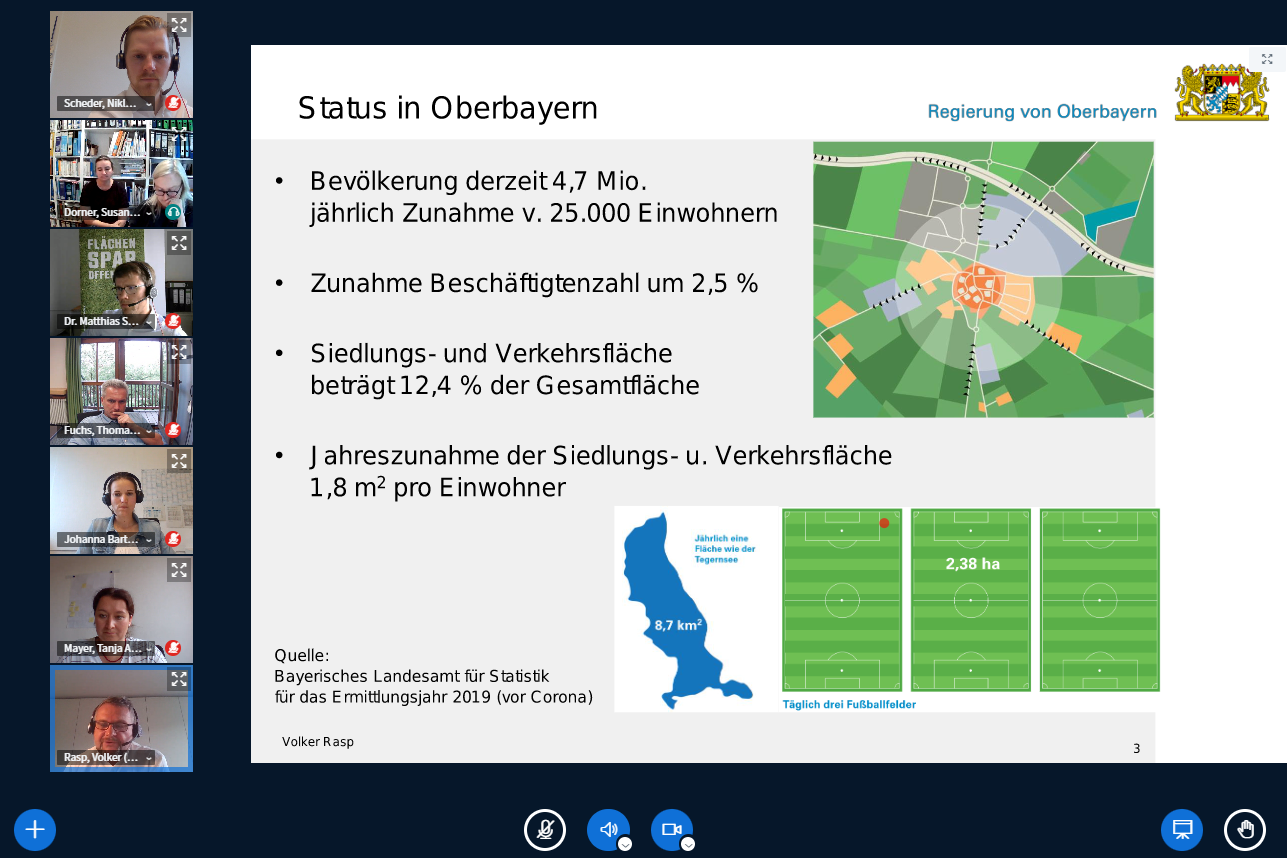Image resolution: width=1287 pixels, height=858 pixels.
Task: Click red muted icon on Dr. Matthias tile
Action: (x=173, y=321)
